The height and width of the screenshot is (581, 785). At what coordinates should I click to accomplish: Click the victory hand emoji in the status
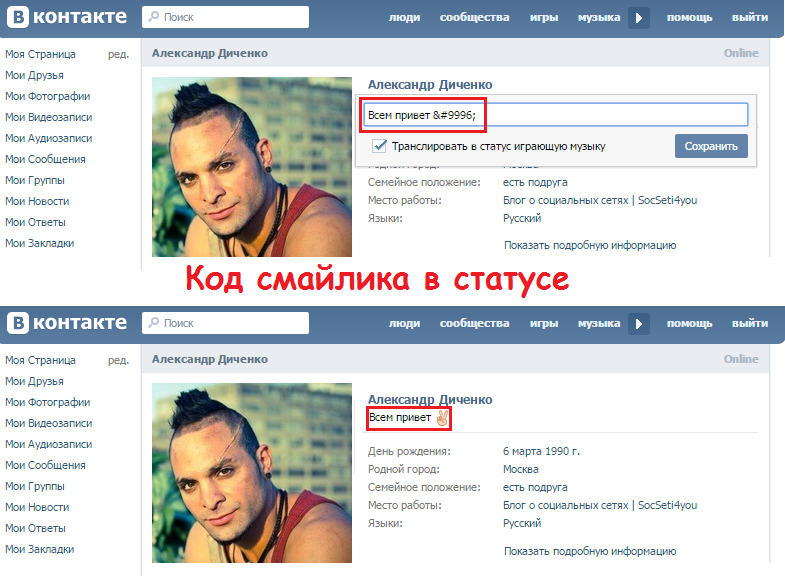coord(442,418)
